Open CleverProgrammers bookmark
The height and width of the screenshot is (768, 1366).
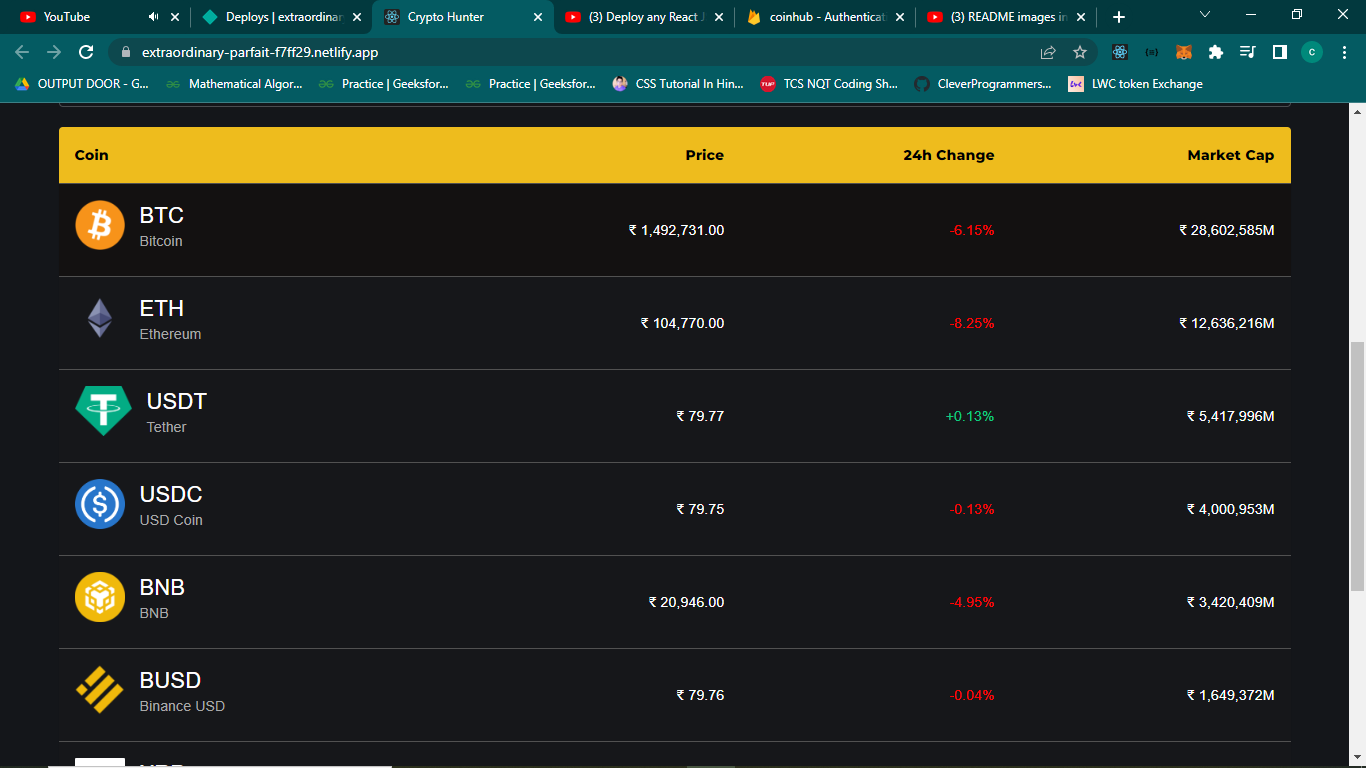(983, 84)
